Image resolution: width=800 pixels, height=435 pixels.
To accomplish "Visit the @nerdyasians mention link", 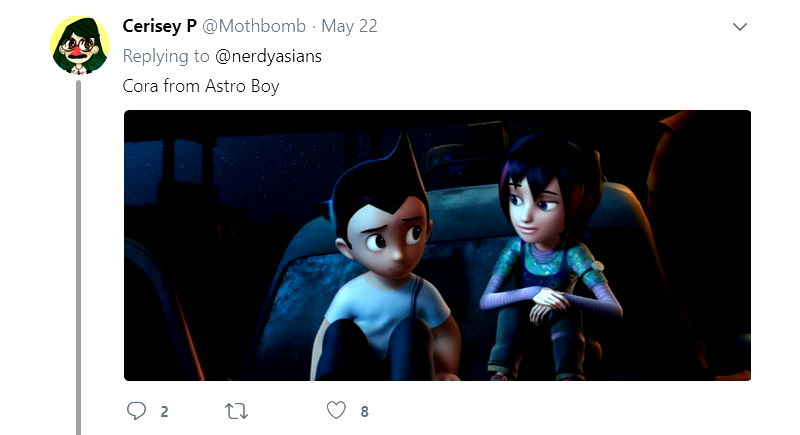I will coord(268,56).
